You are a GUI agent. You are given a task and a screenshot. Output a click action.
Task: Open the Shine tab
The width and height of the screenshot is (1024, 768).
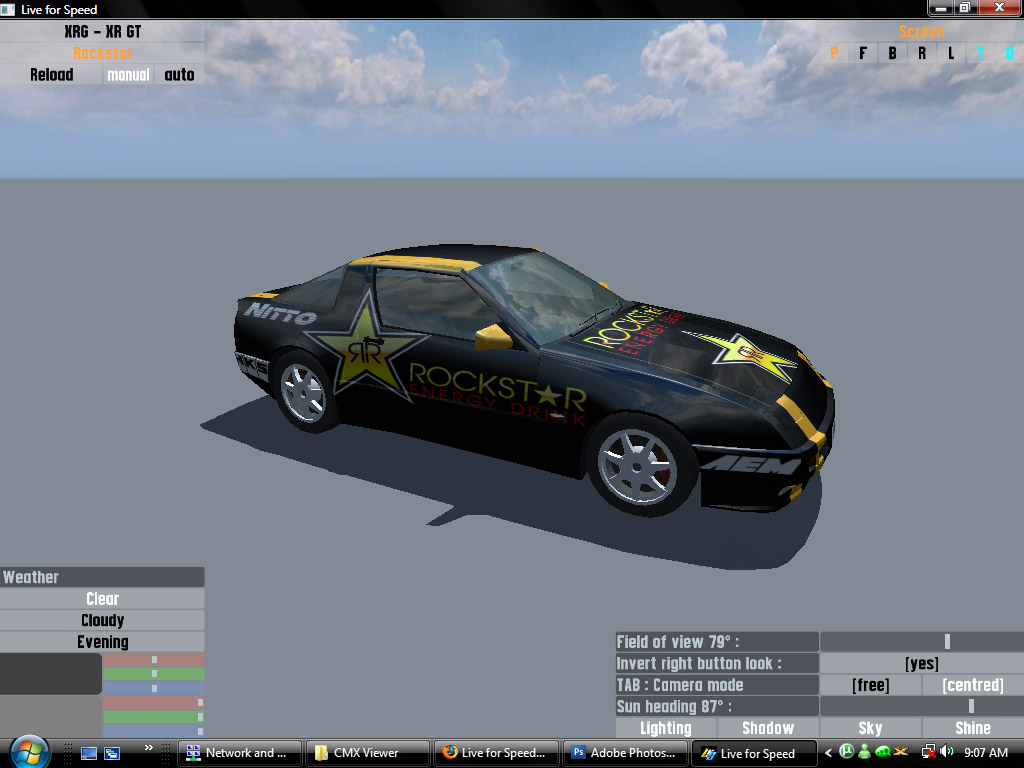[973, 728]
